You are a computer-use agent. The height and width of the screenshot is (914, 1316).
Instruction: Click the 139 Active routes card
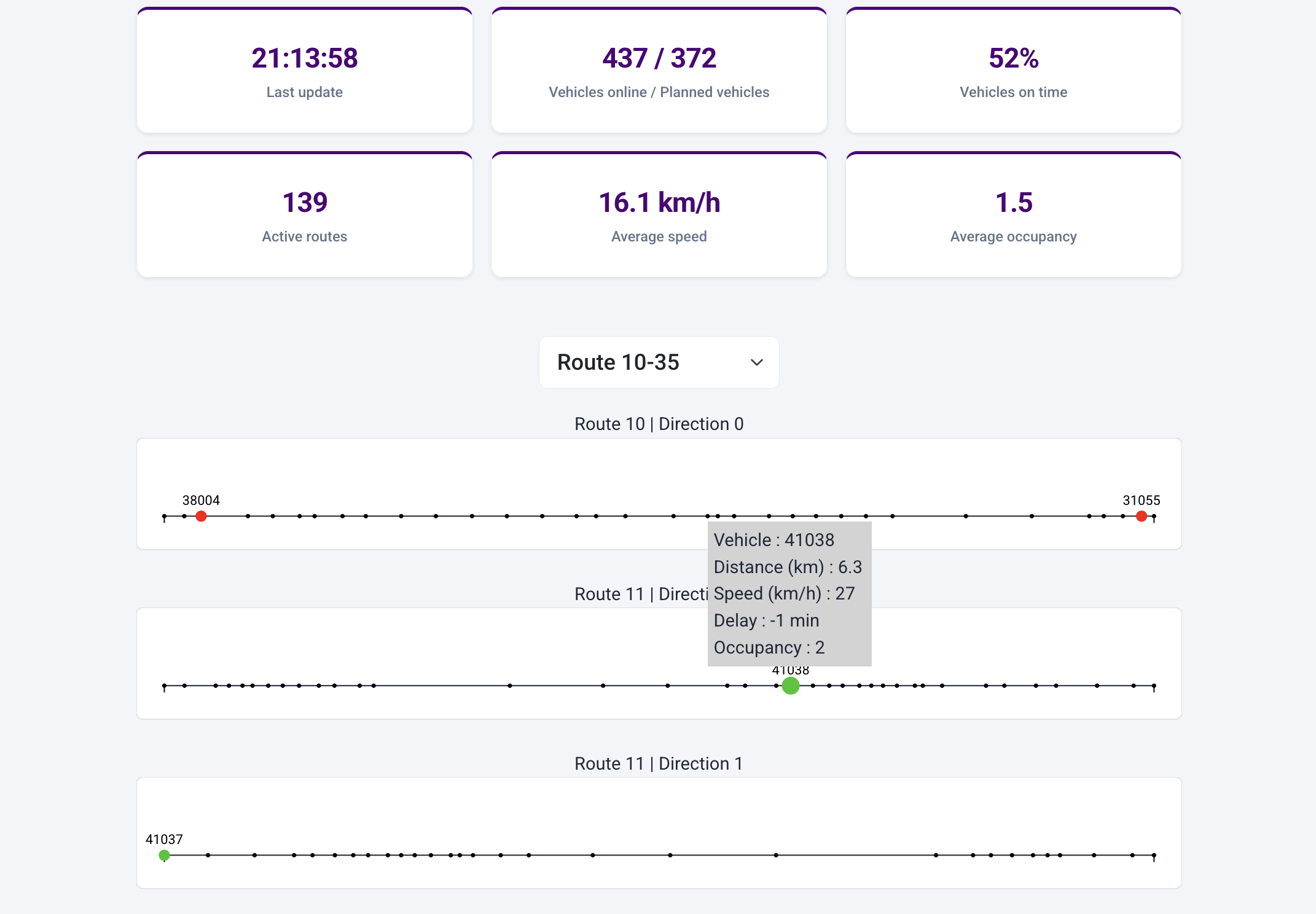(x=305, y=215)
